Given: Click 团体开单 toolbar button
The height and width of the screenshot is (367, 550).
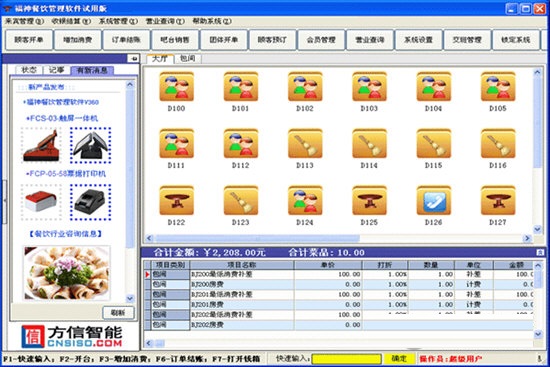Looking at the screenshot, I should point(224,40).
